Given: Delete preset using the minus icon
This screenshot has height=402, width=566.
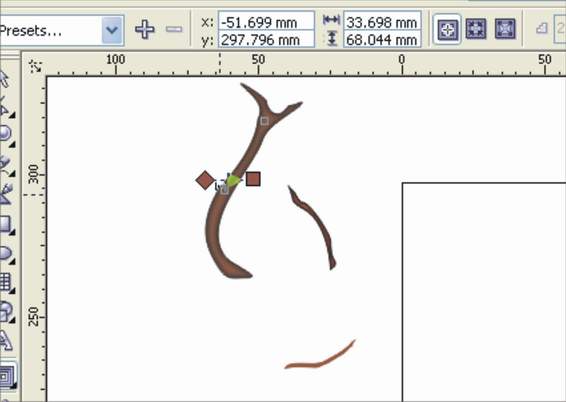Looking at the screenshot, I should (x=174, y=29).
